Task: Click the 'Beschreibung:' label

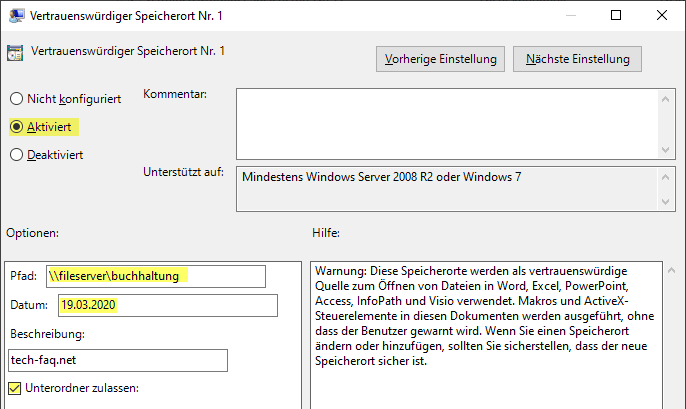Action: coord(47,334)
